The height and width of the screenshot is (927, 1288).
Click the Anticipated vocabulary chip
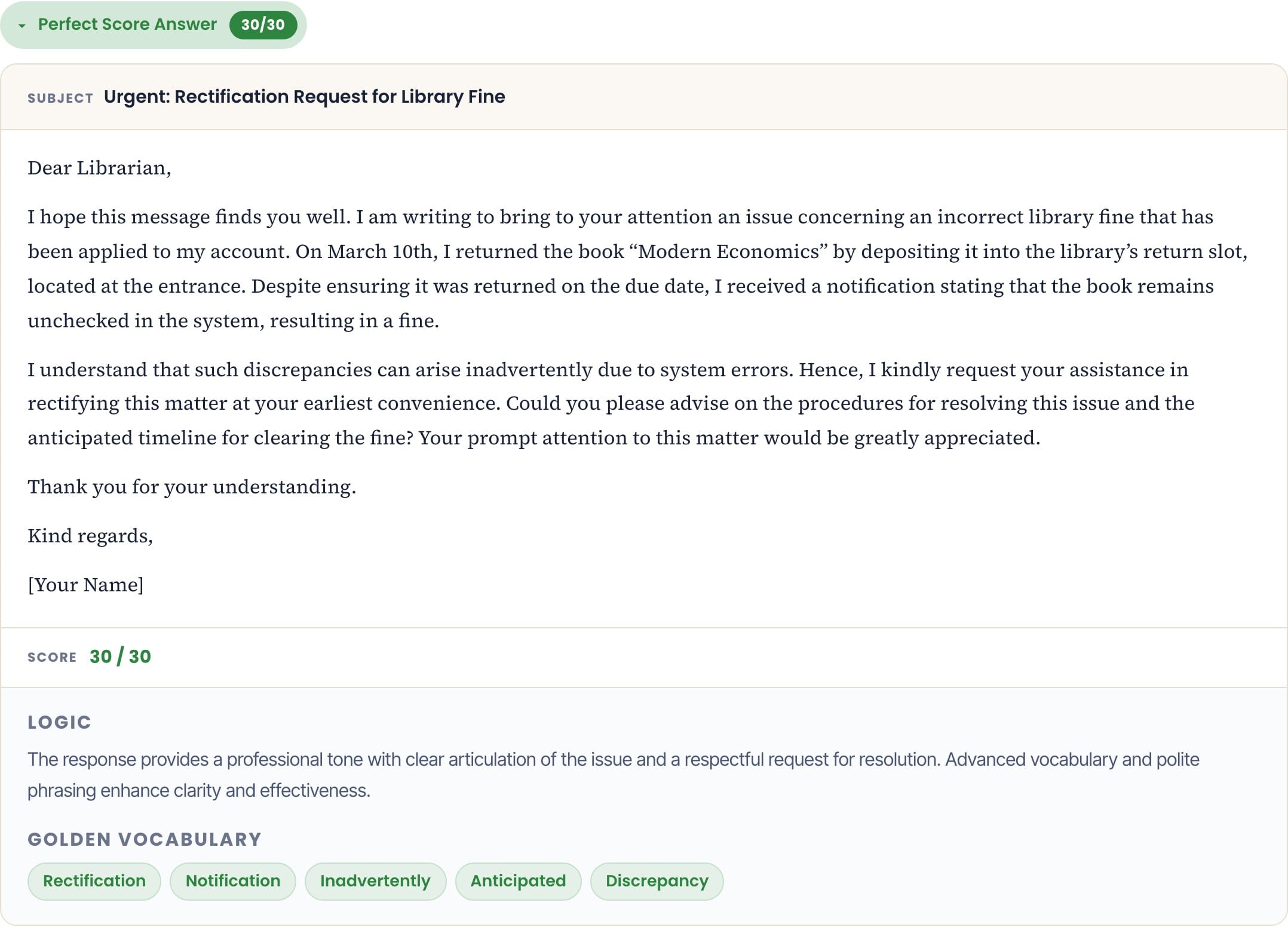pos(518,881)
